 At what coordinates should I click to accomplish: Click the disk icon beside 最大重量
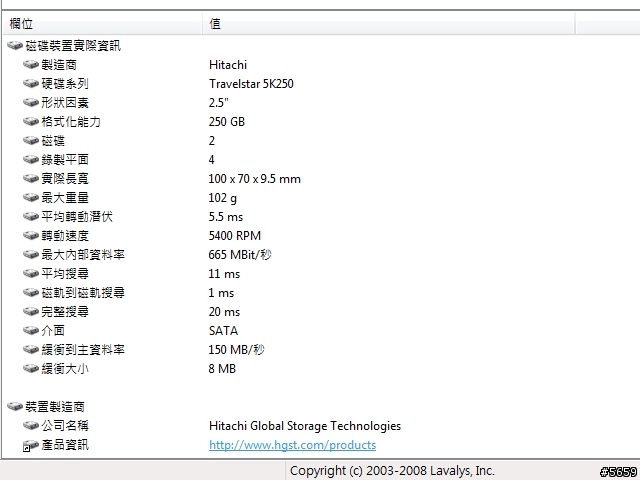click(31, 198)
